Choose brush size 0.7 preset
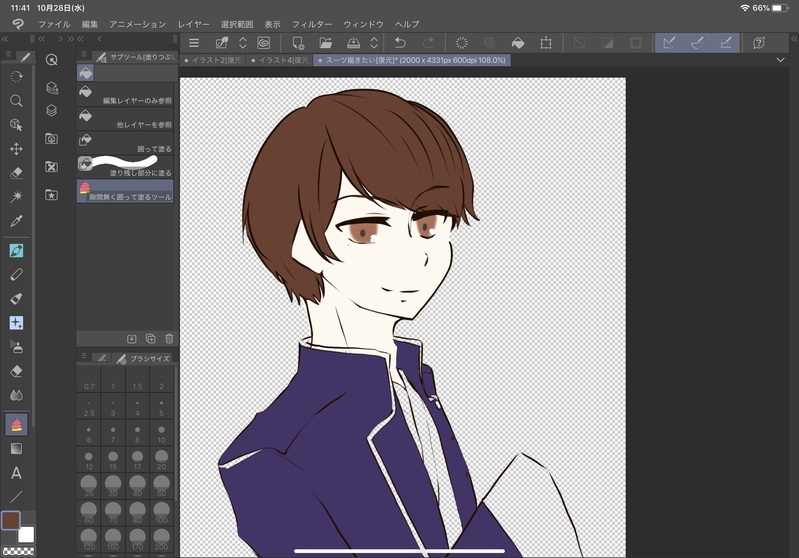Screen dimensions: 799x558 pyautogui.click(x=89, y=381)
